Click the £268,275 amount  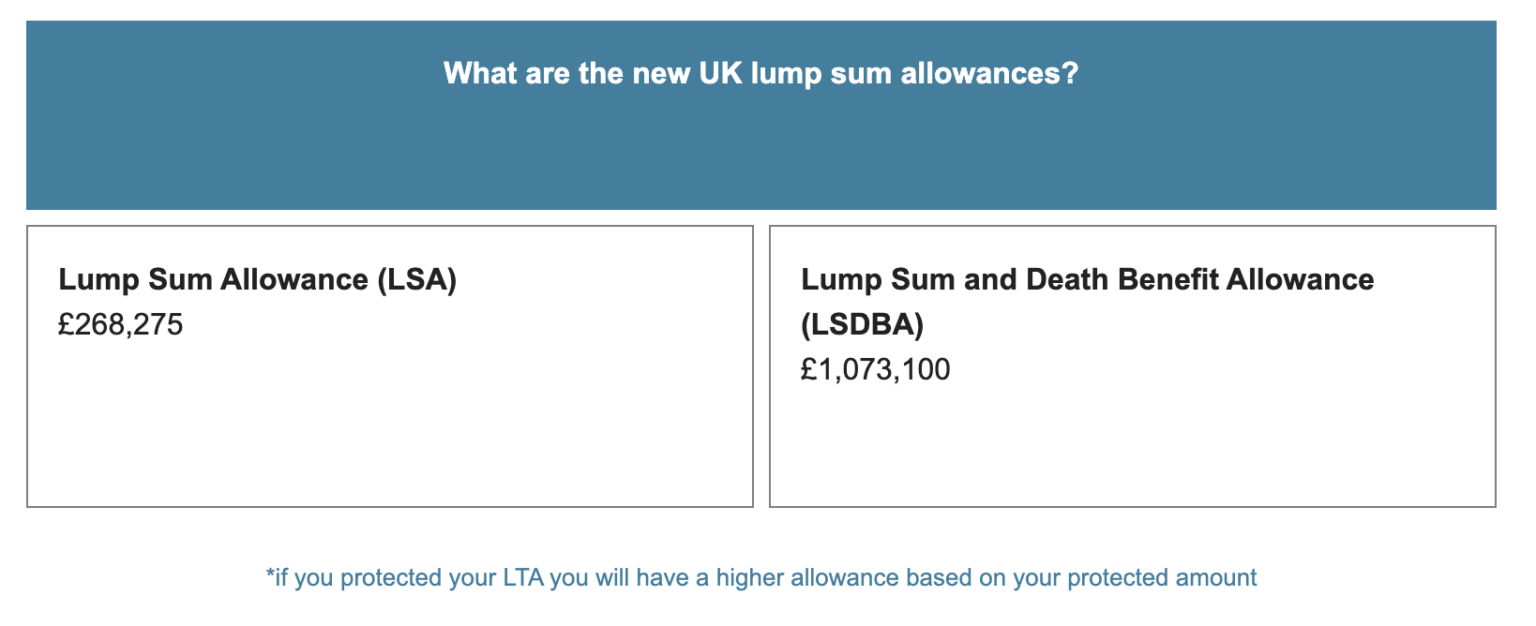pyautogui.click(x=121, y=325)
